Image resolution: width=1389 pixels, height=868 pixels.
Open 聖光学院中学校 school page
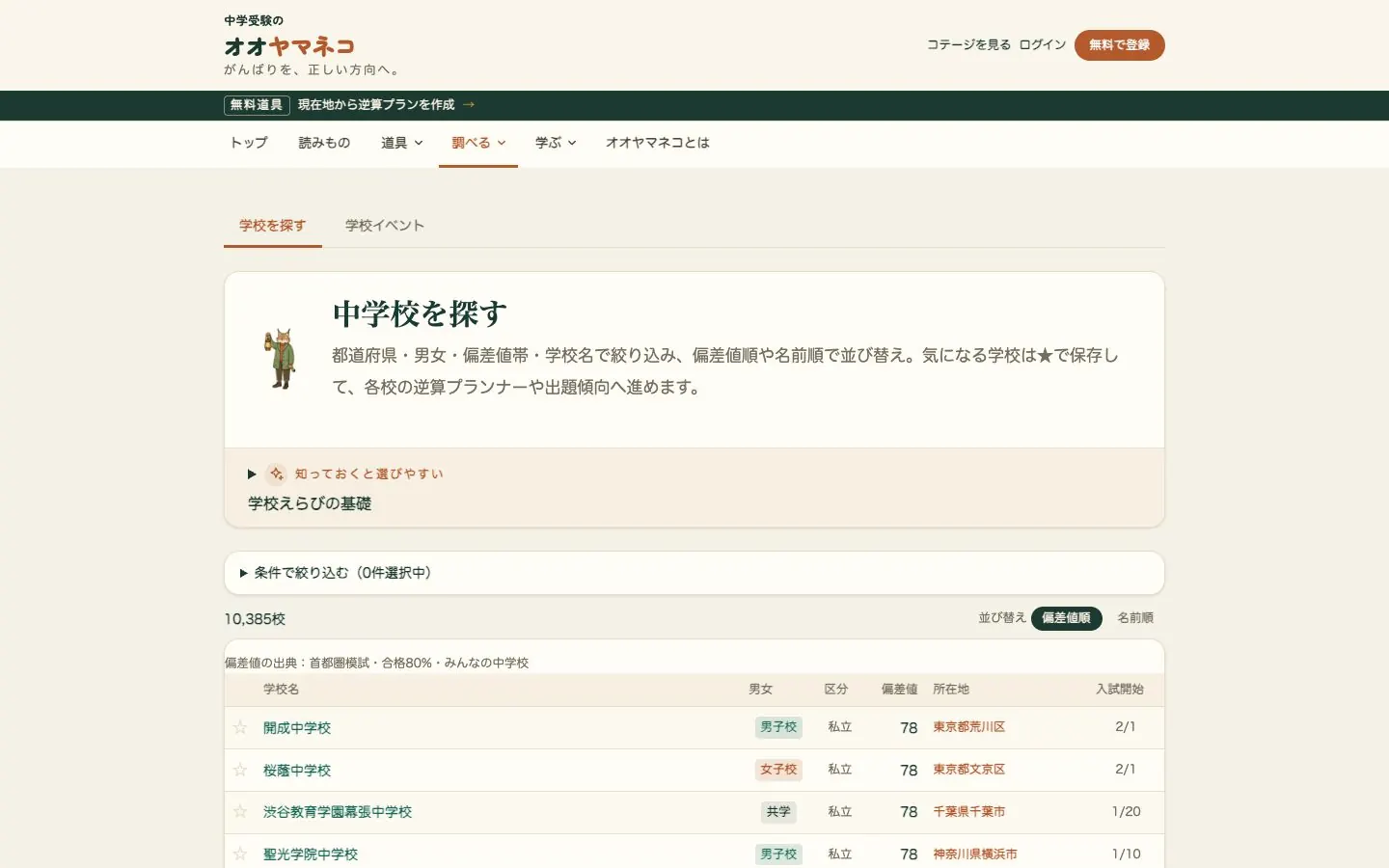click(311, 854)
